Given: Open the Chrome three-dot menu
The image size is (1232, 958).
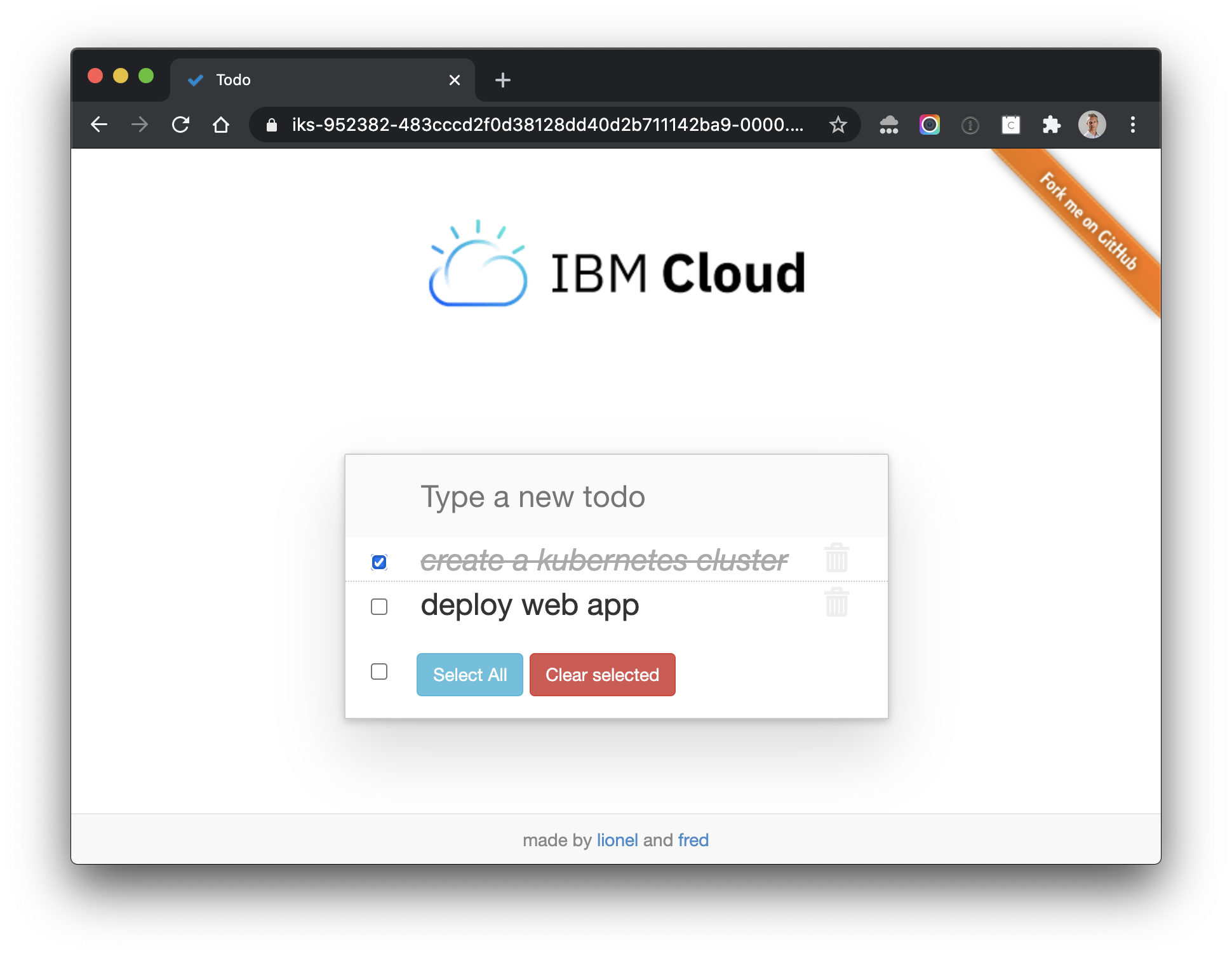Looking at the screenshot, I should click(x=1132, y=125).
